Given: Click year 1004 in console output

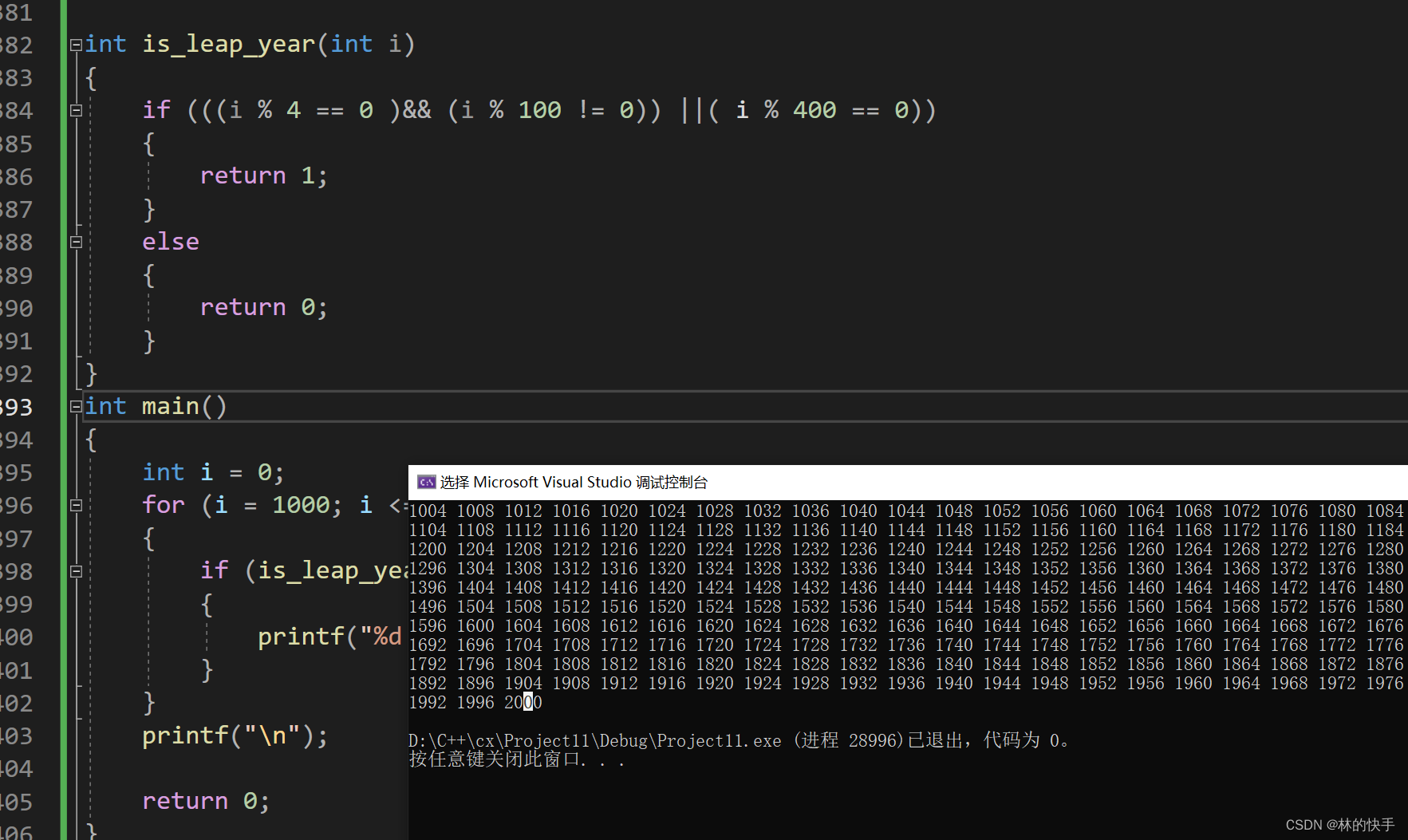Looking at the screenshot, I should pyautogui.click(x=428, y=511).
